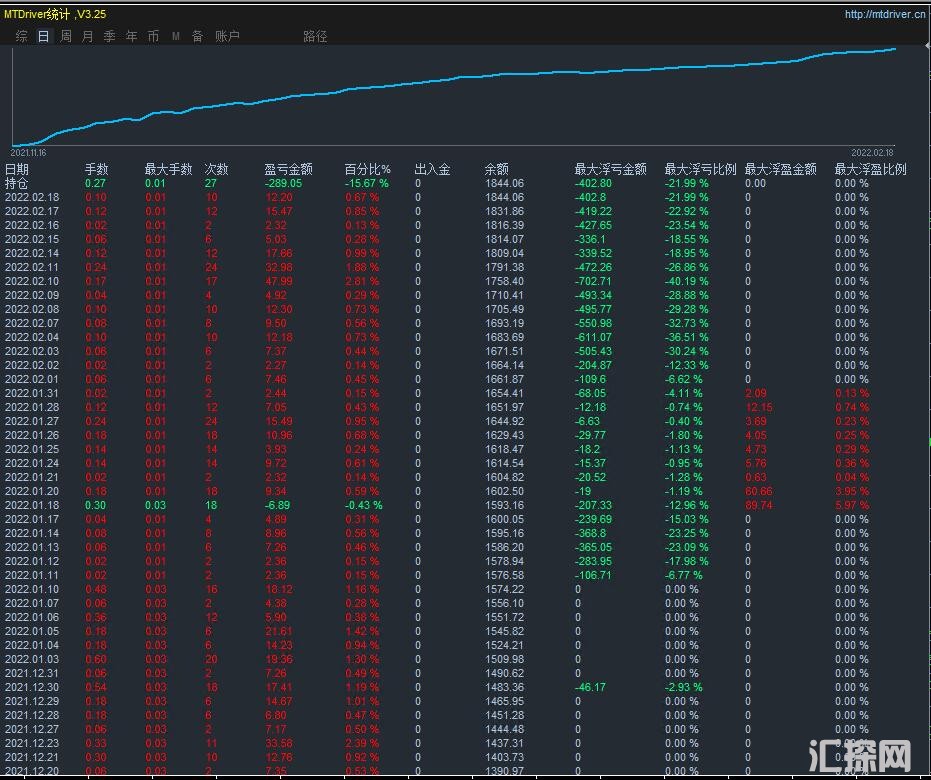Click the 出入金 column header
The width and height of the screenshot is (931, 780).
click(432, 169)
